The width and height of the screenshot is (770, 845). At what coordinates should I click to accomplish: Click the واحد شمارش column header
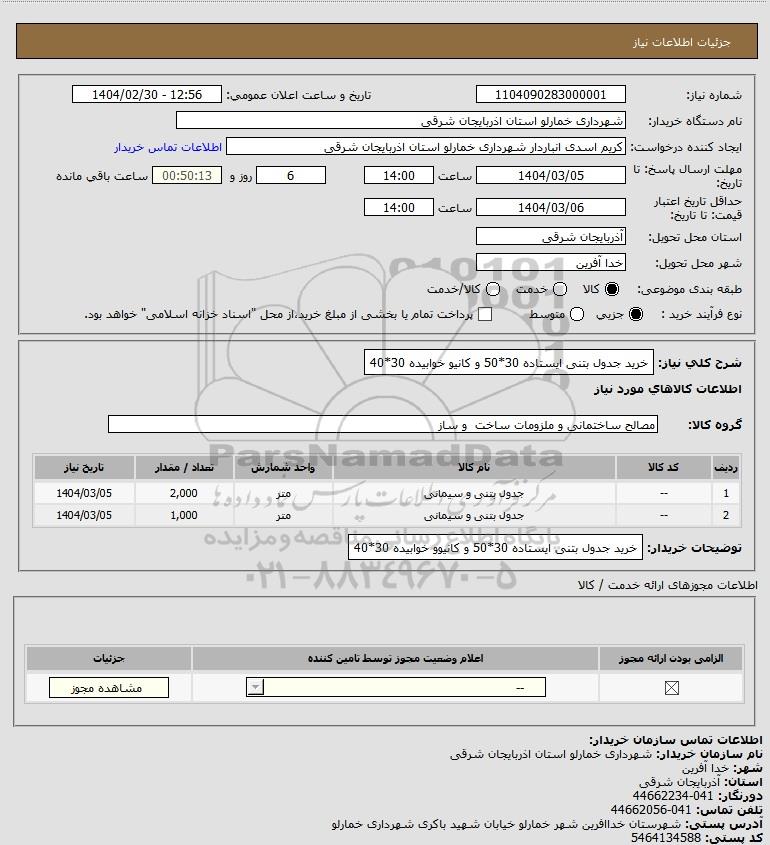click(x=283, y=467)
